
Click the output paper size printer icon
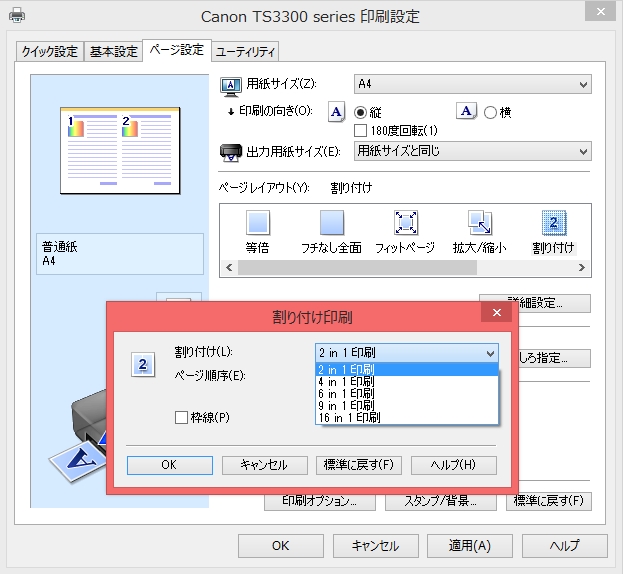click(x=231, y=153)
